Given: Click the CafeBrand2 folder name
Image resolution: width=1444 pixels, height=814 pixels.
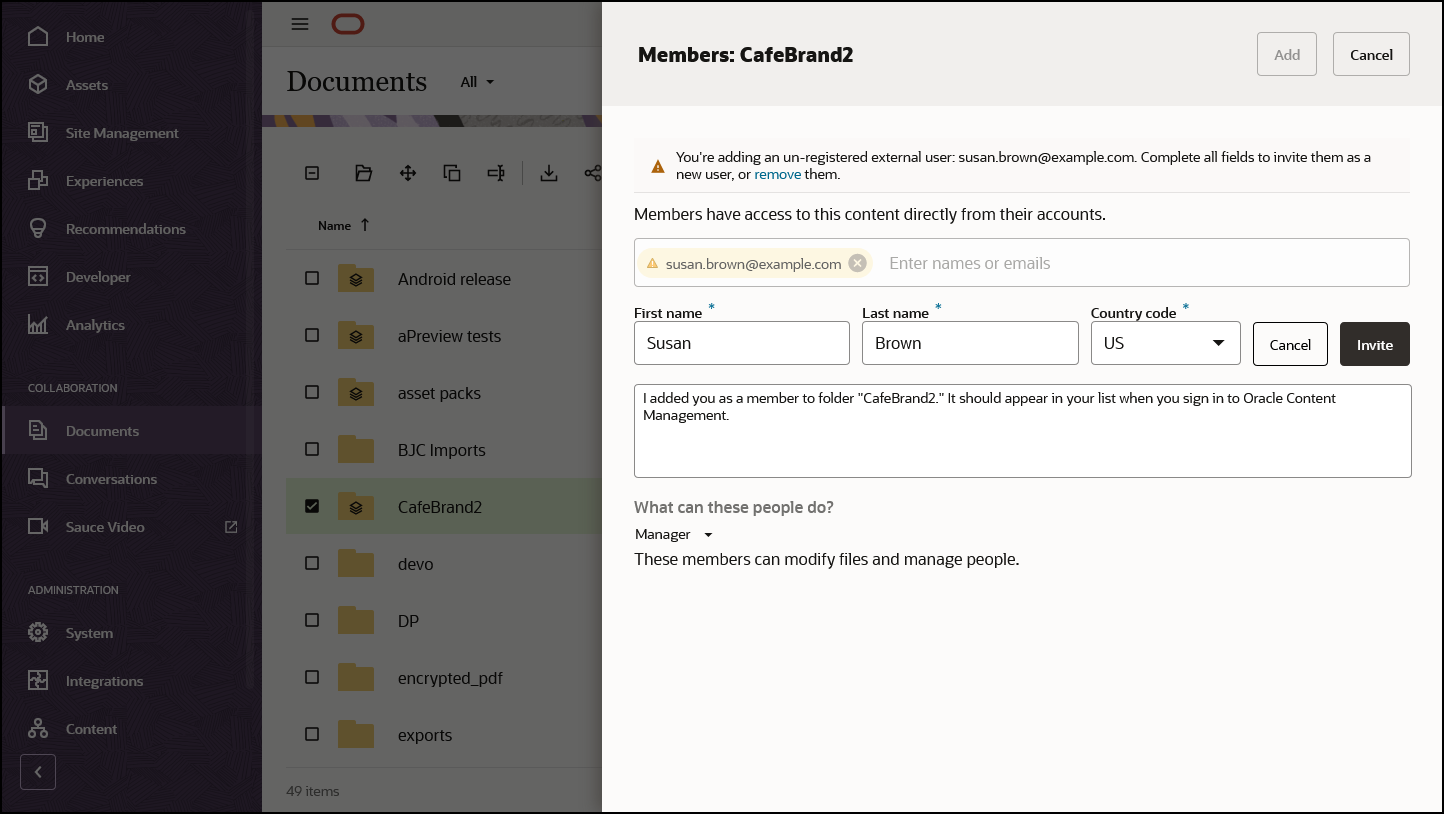Looking at the screenshot, I should pos(440,507).
